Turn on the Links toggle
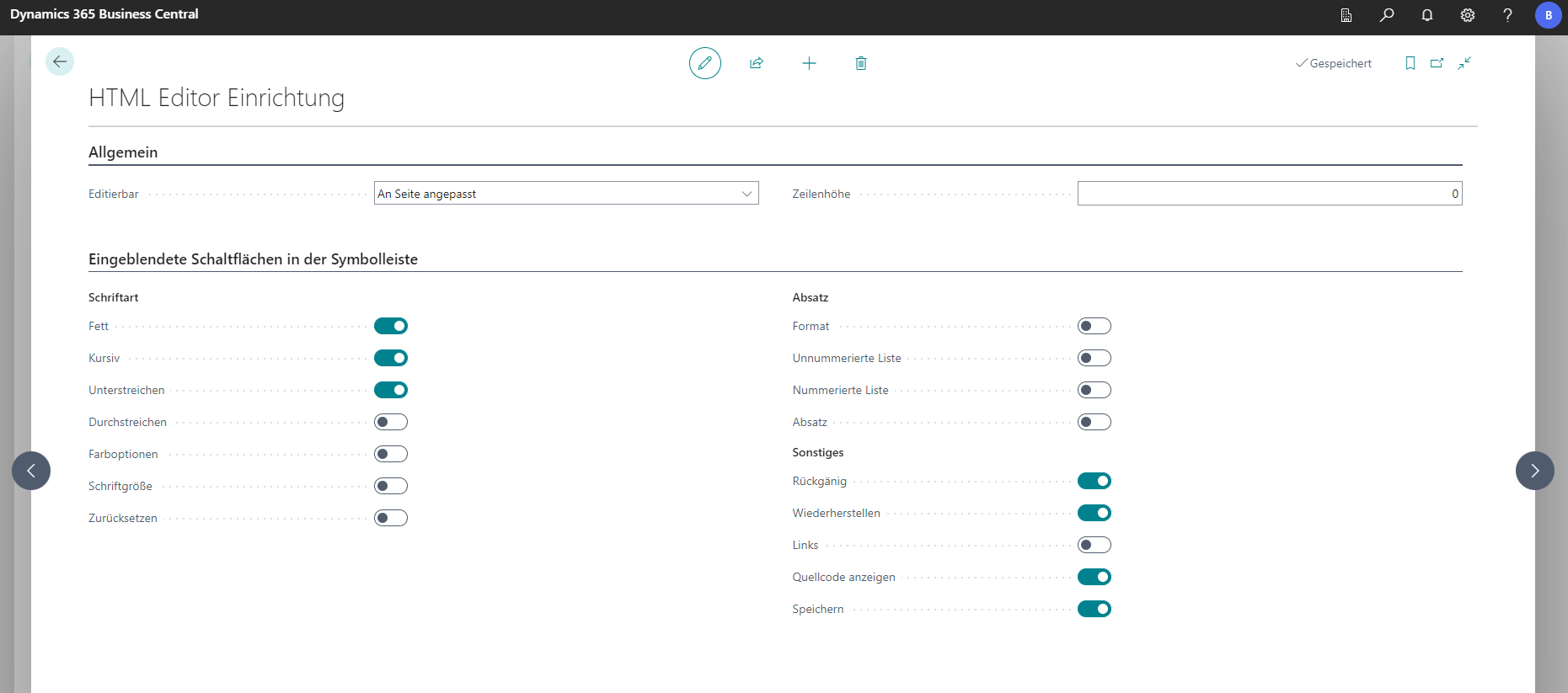This screenshot has height=693, width=1568. point(1094,545)
